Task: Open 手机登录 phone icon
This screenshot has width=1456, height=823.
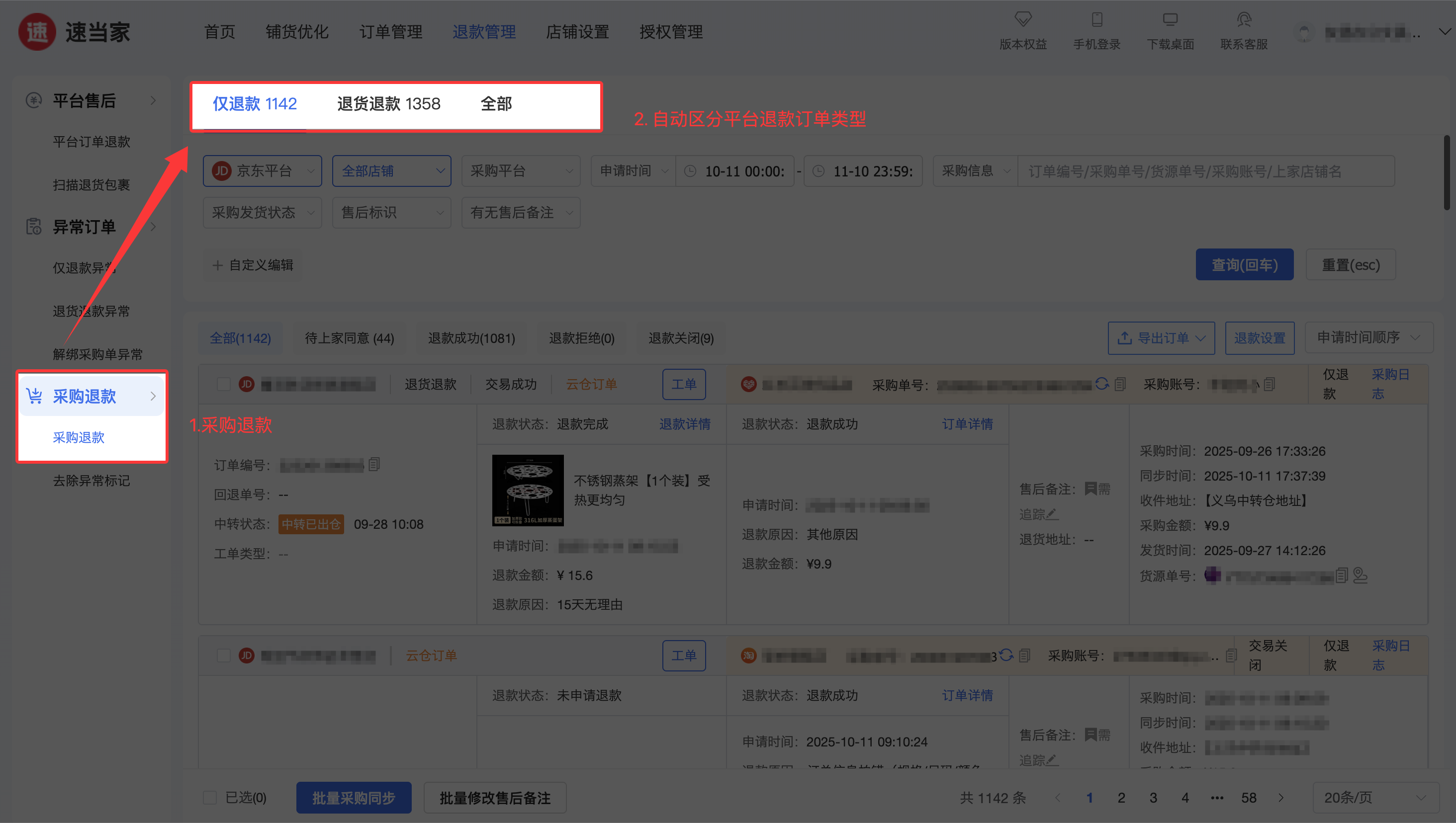Action: point(1096,20)
